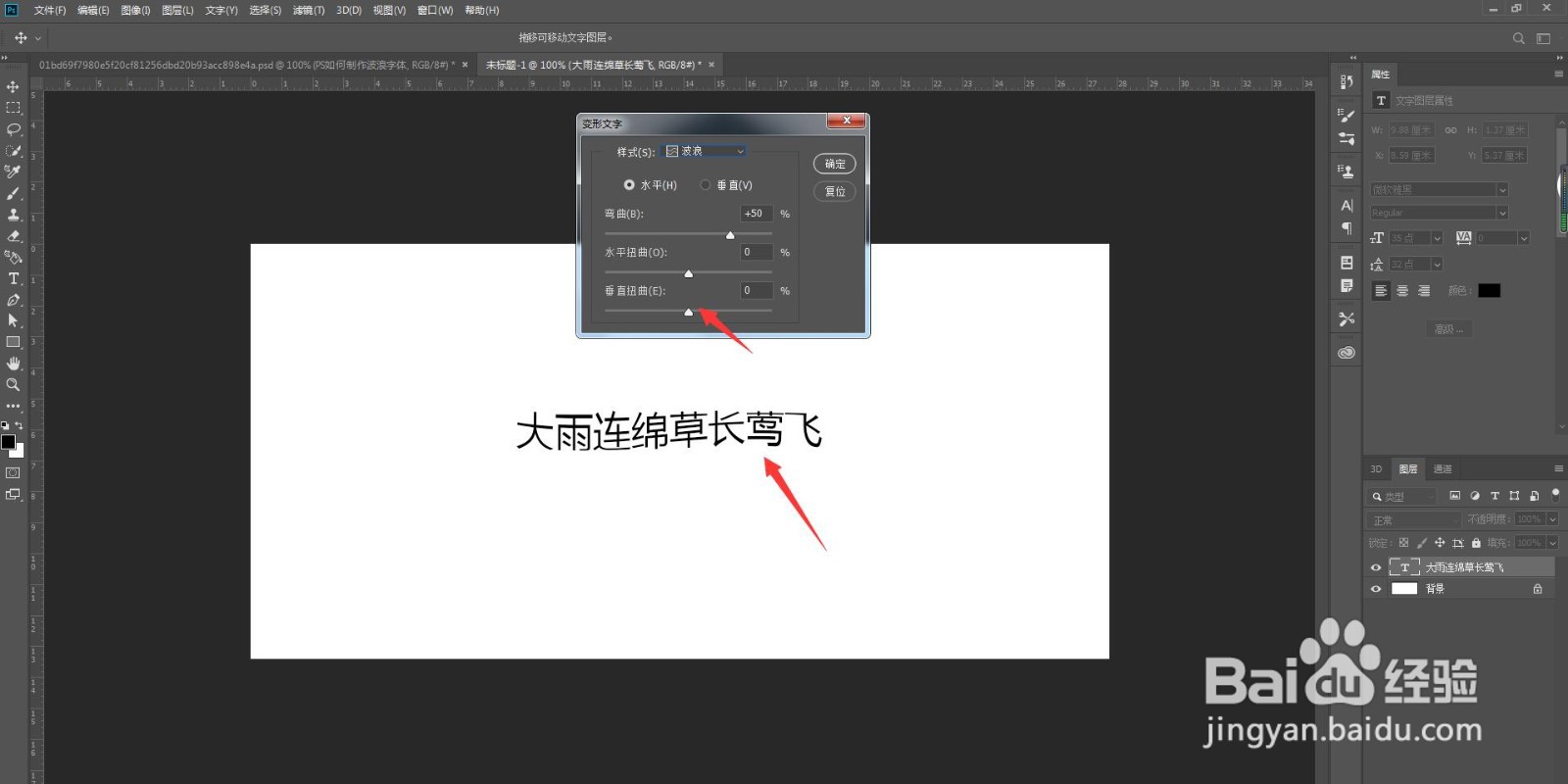The height and width of the screenshot is (784, 1568).
Task: Open the History panel icon
Action: pos(1347,82)
